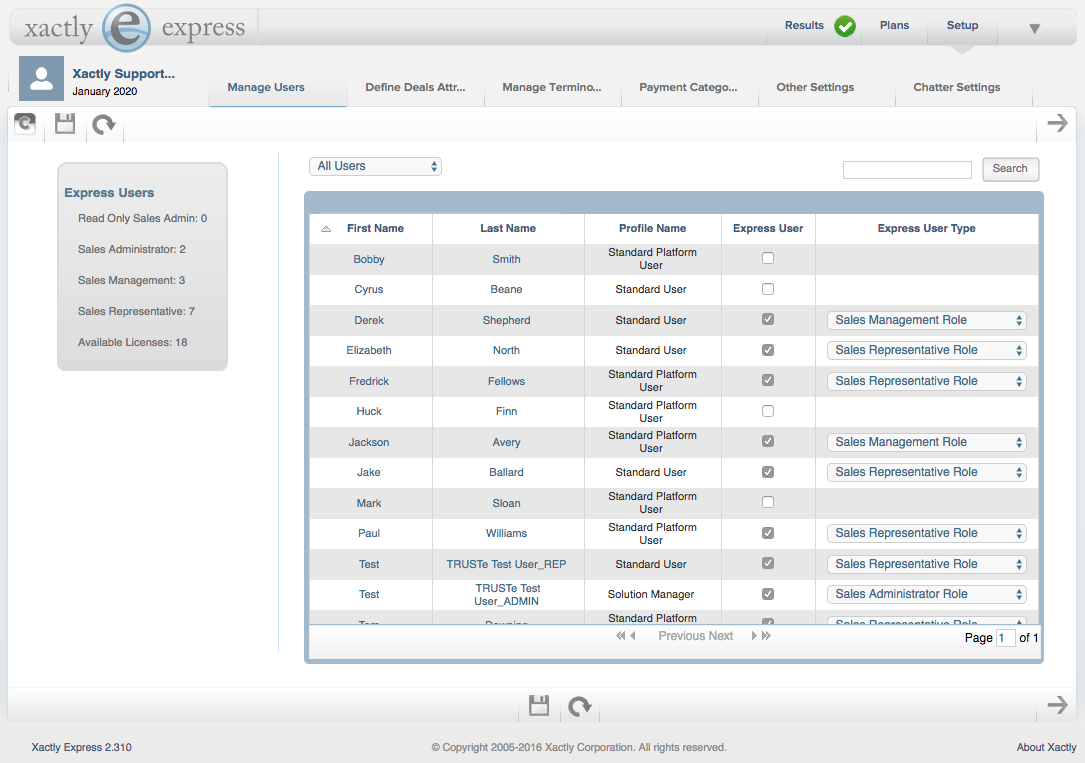Open the Shepherd last name link
Screen dimensions: 1085x763
click(507, 320)
